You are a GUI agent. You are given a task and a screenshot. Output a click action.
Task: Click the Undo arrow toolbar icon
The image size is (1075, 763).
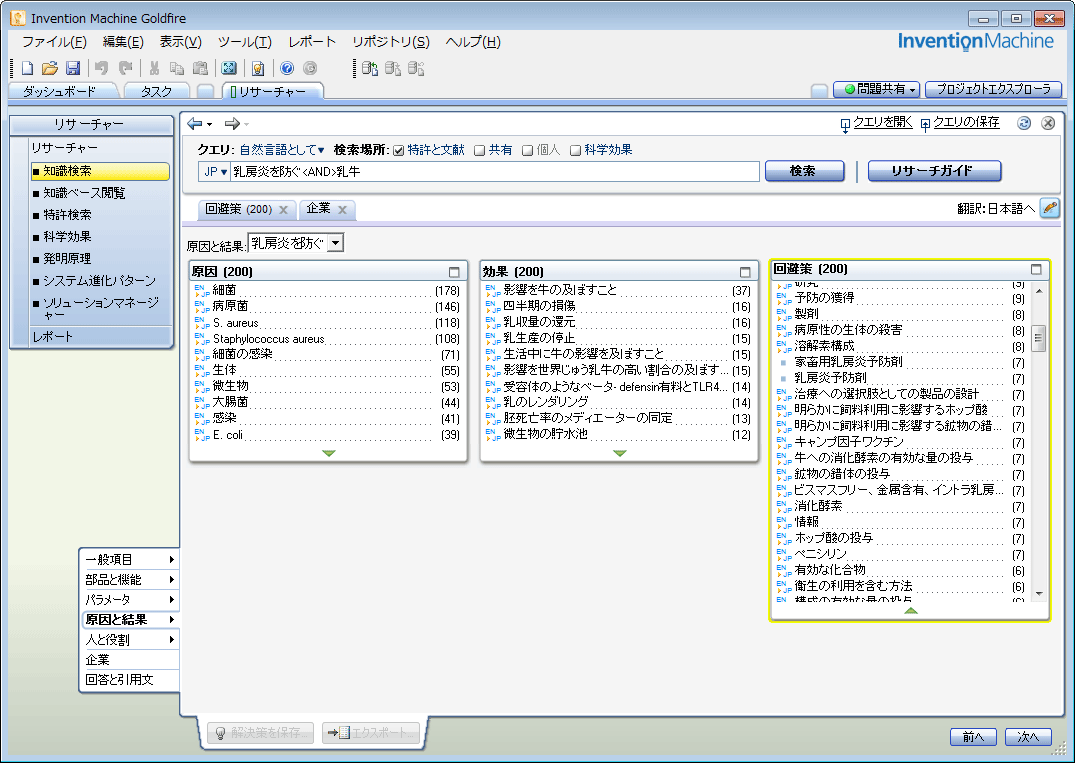coord(102,68)
